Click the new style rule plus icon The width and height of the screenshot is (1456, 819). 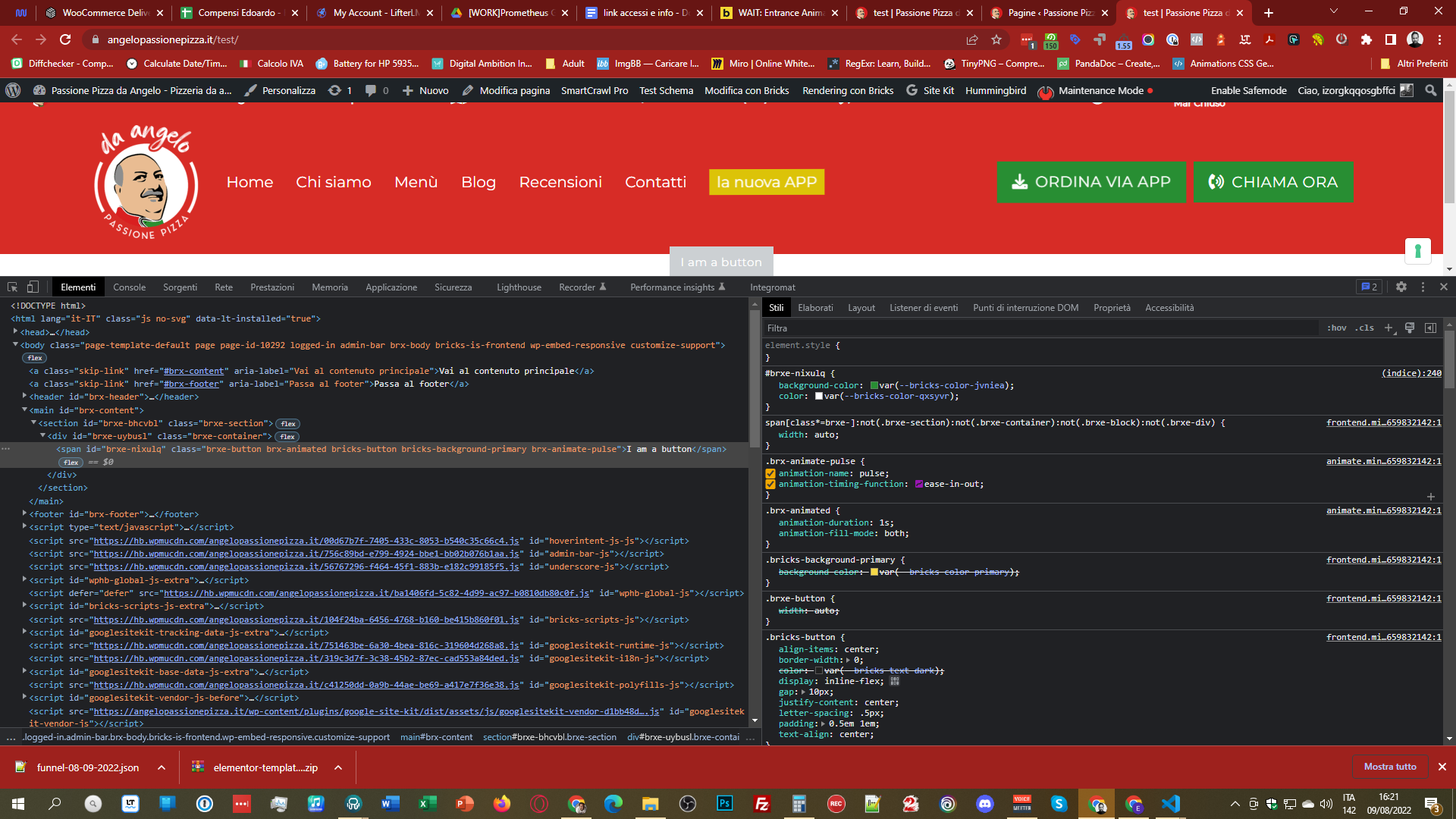click(x=1389, y=328)
